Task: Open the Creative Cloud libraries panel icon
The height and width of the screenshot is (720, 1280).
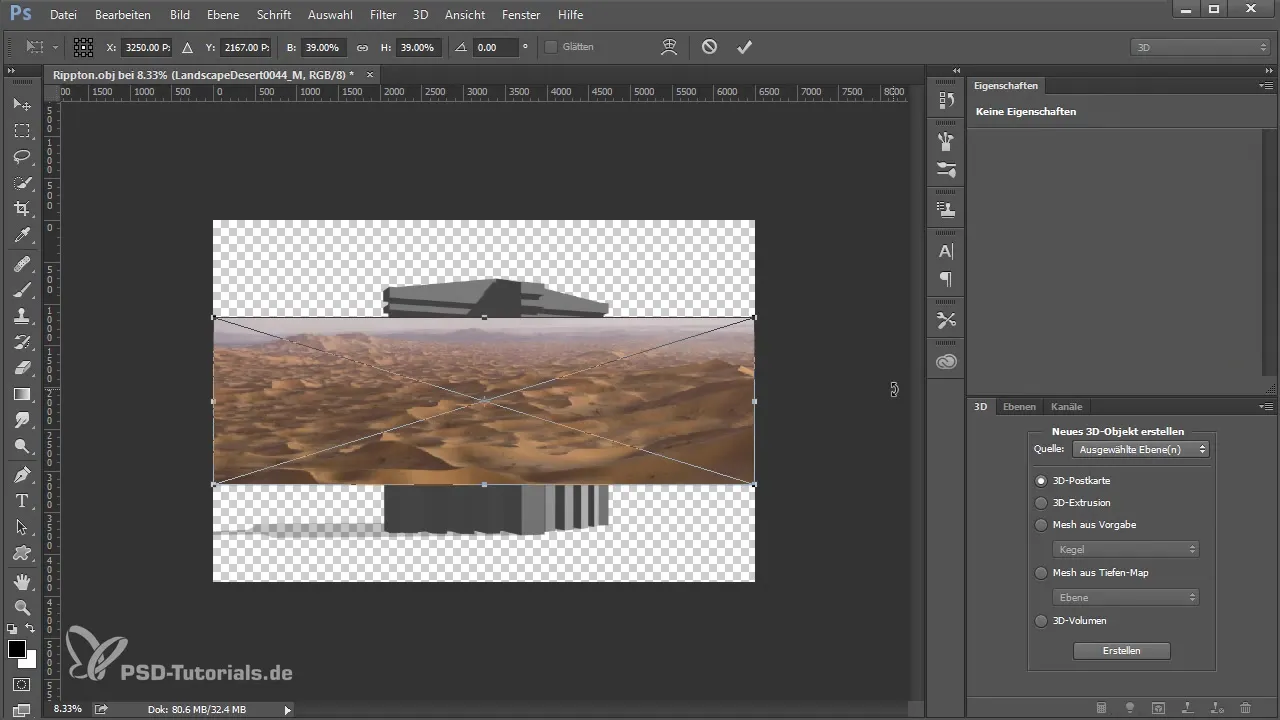Action: point(946,362)
